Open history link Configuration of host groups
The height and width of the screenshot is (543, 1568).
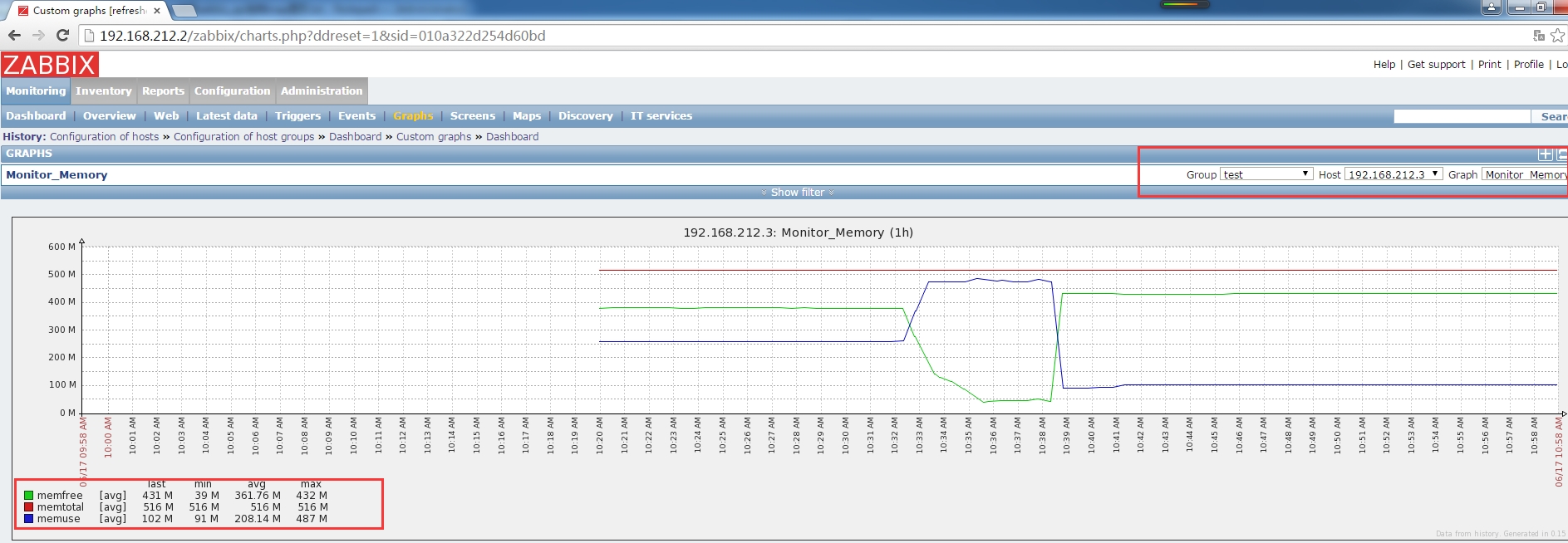coord(243,137)
